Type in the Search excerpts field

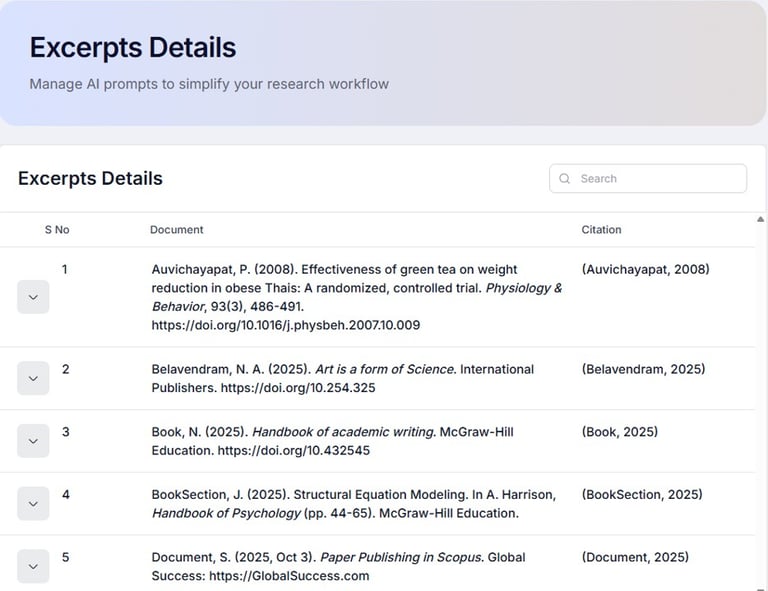[655, 179]
